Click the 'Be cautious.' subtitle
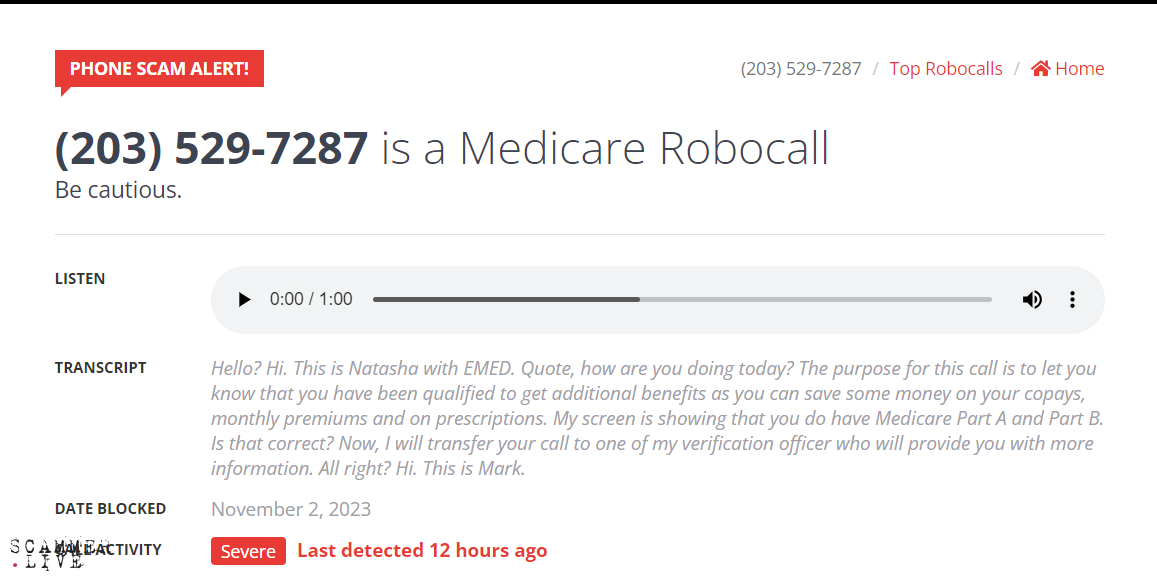The height and width of the screenshot is (581, 1157). 118,189
